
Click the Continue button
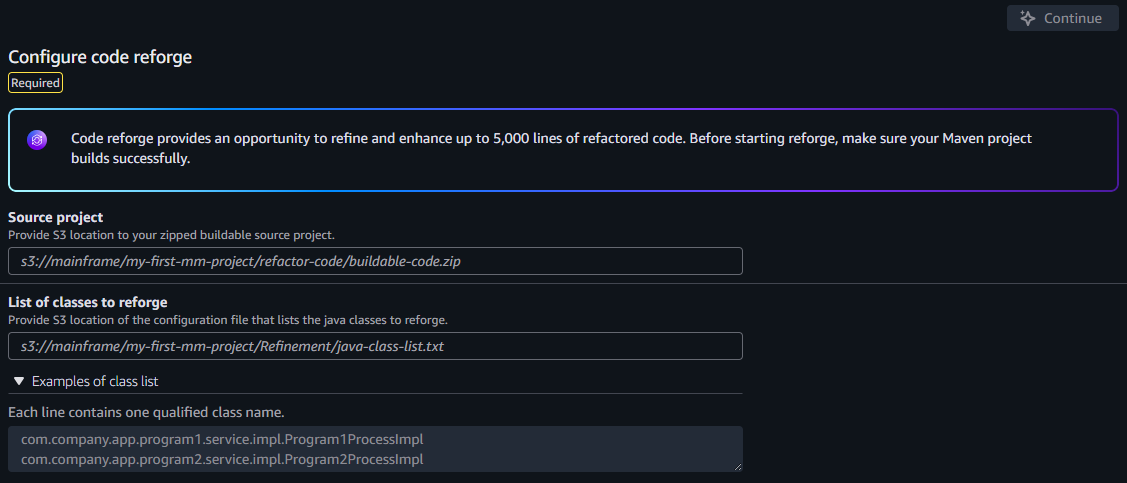pyautogui.click(x=1062, y=18)
